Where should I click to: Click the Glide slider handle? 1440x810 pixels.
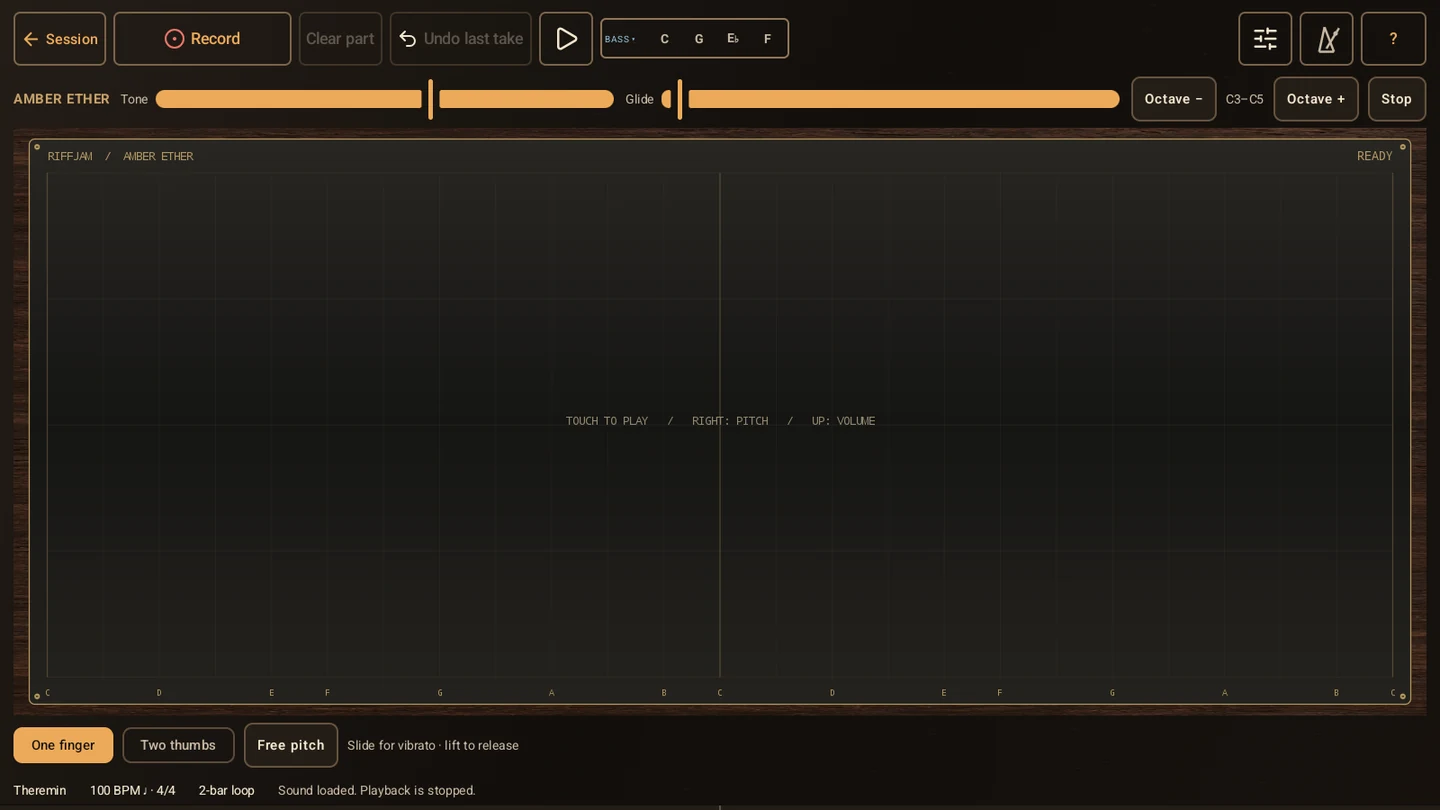pos(680,99)
